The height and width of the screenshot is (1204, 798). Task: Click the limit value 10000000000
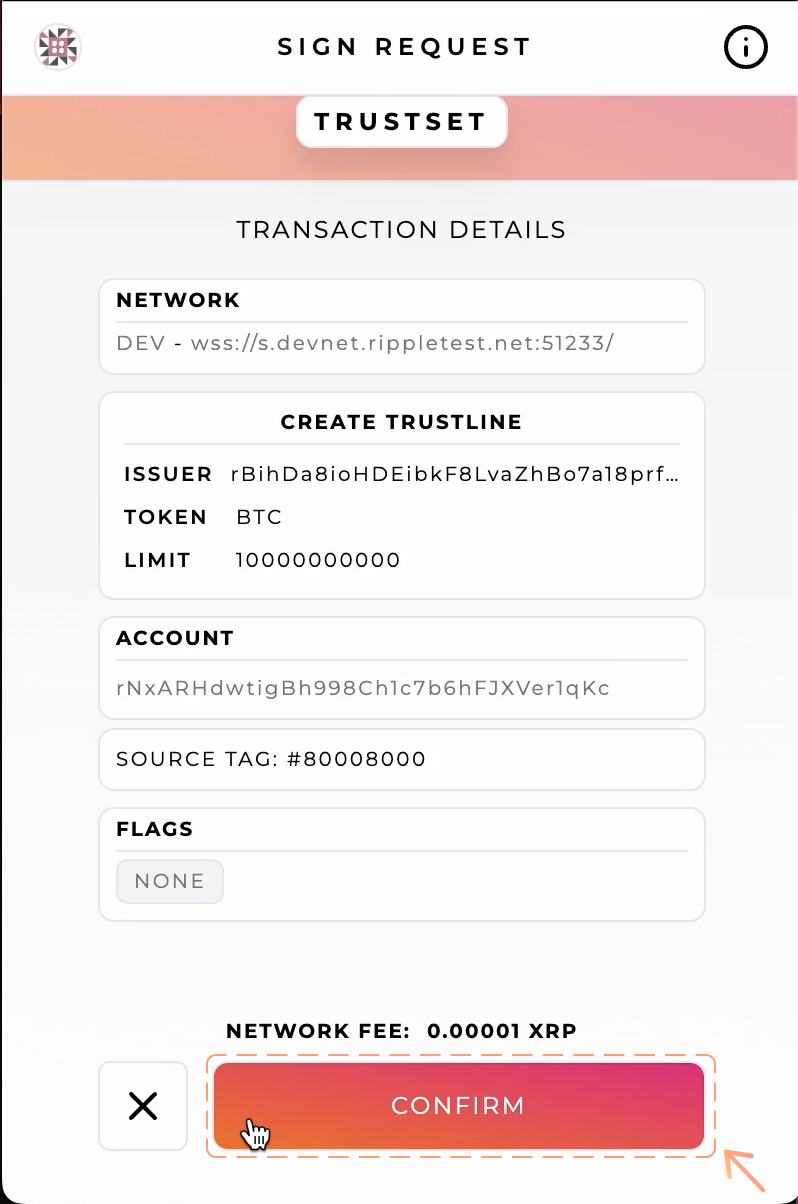318,560
